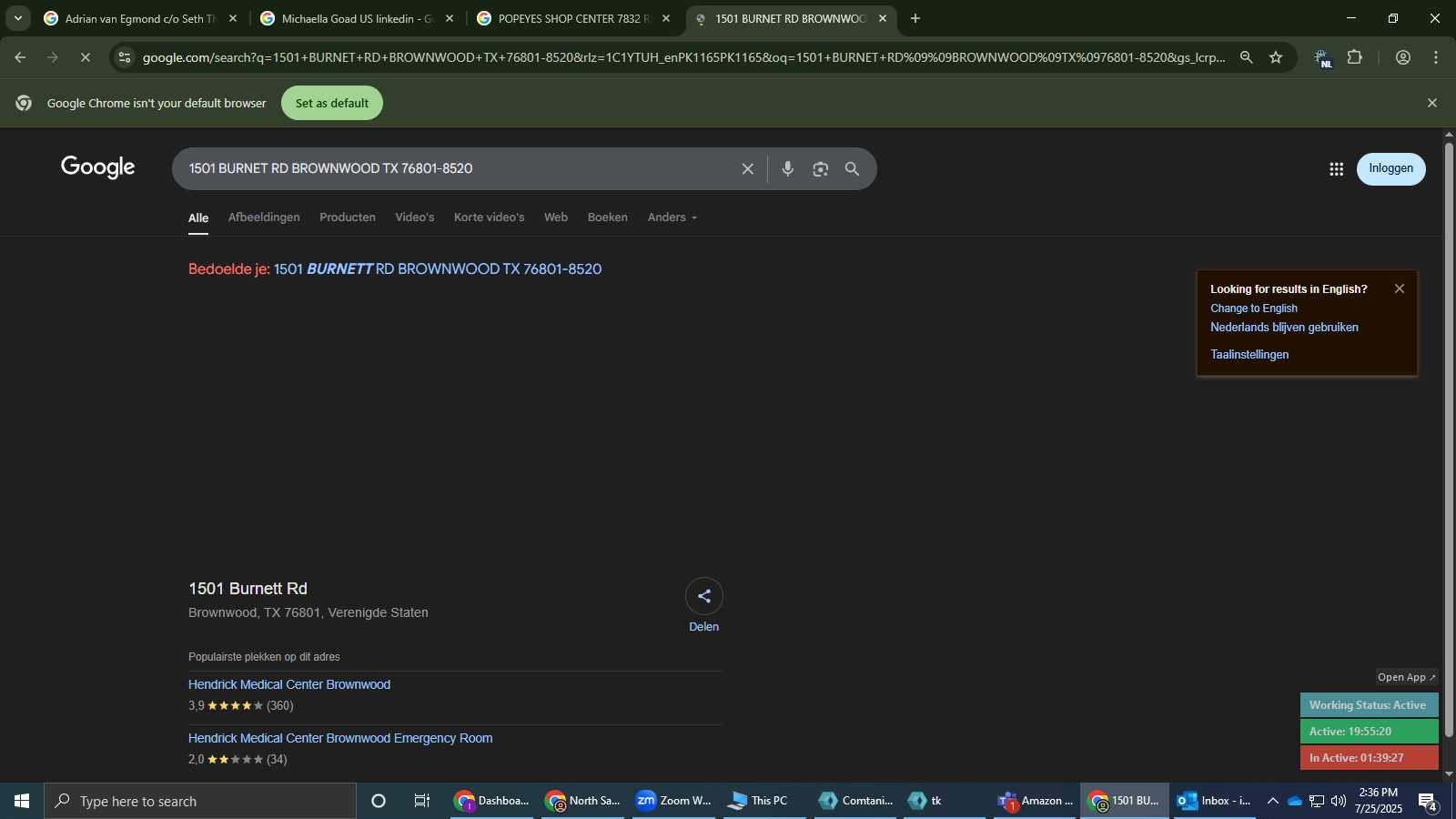Viewport: 1456px width, 819px height.
Task: Go back to previous page
Action: point(20,57)
